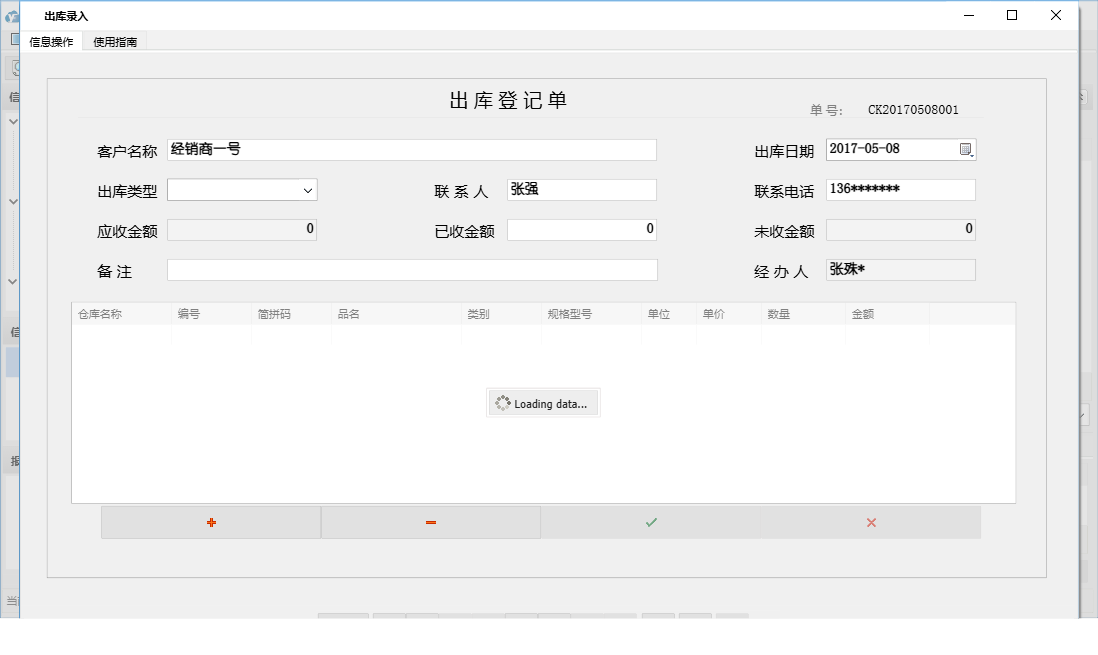The height and width of the screenshot is (655, 1098).
Task: Open the 出库类型 dropdown list
Action: (309, 189)
